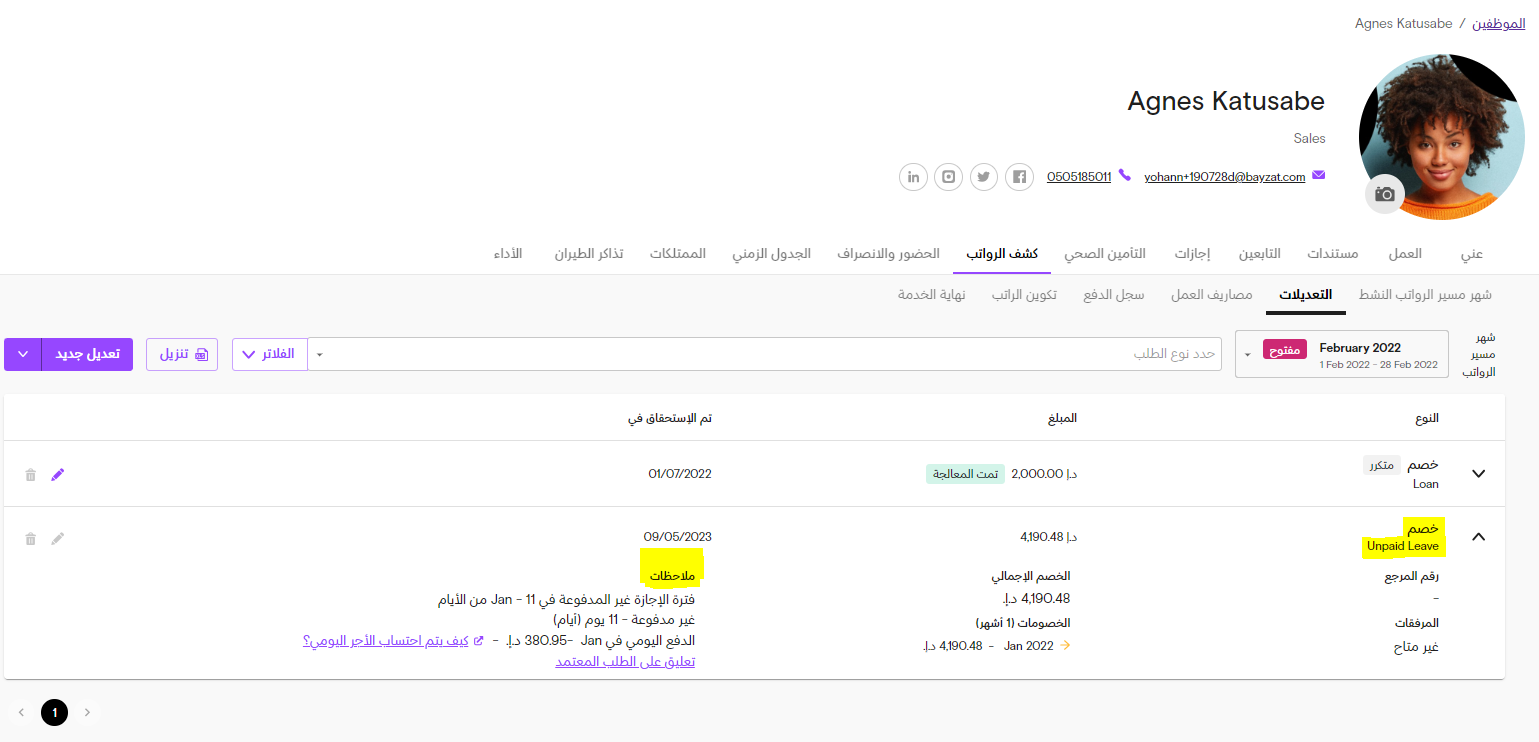Open شهر مسير الرواتب النشط sub-tab
The image size is (1539, 742).
1425,295
